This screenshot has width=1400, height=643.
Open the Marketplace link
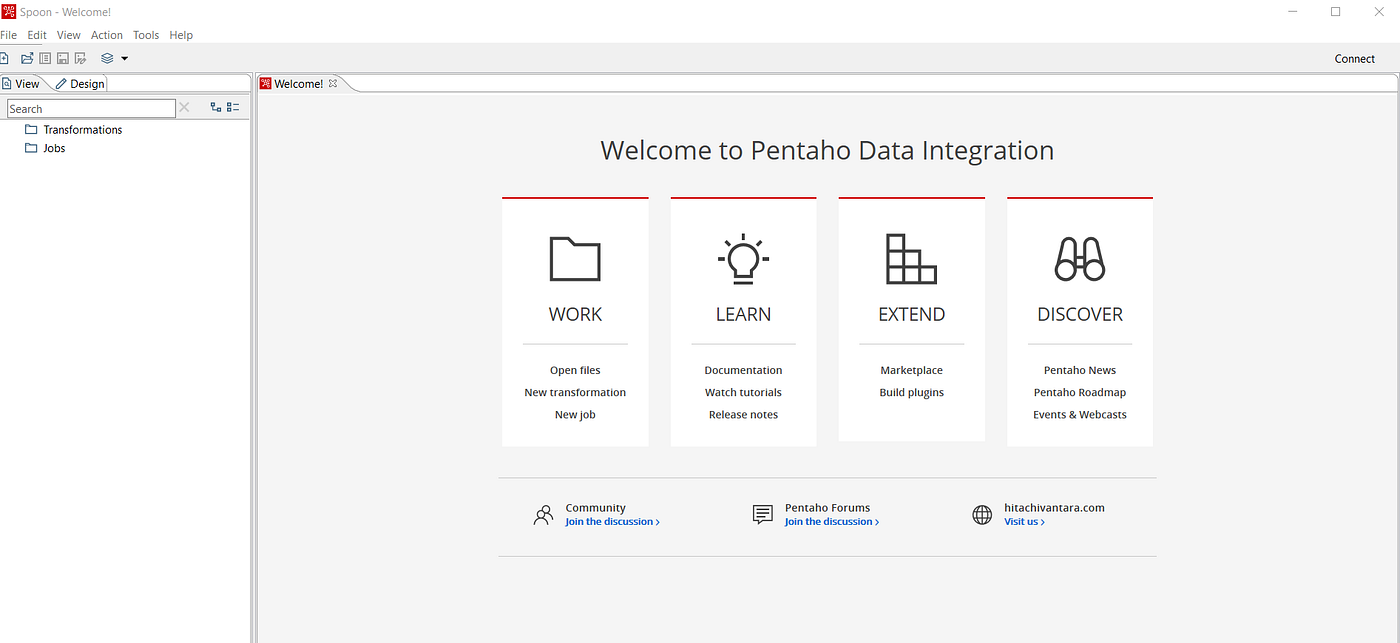point(911,370)
